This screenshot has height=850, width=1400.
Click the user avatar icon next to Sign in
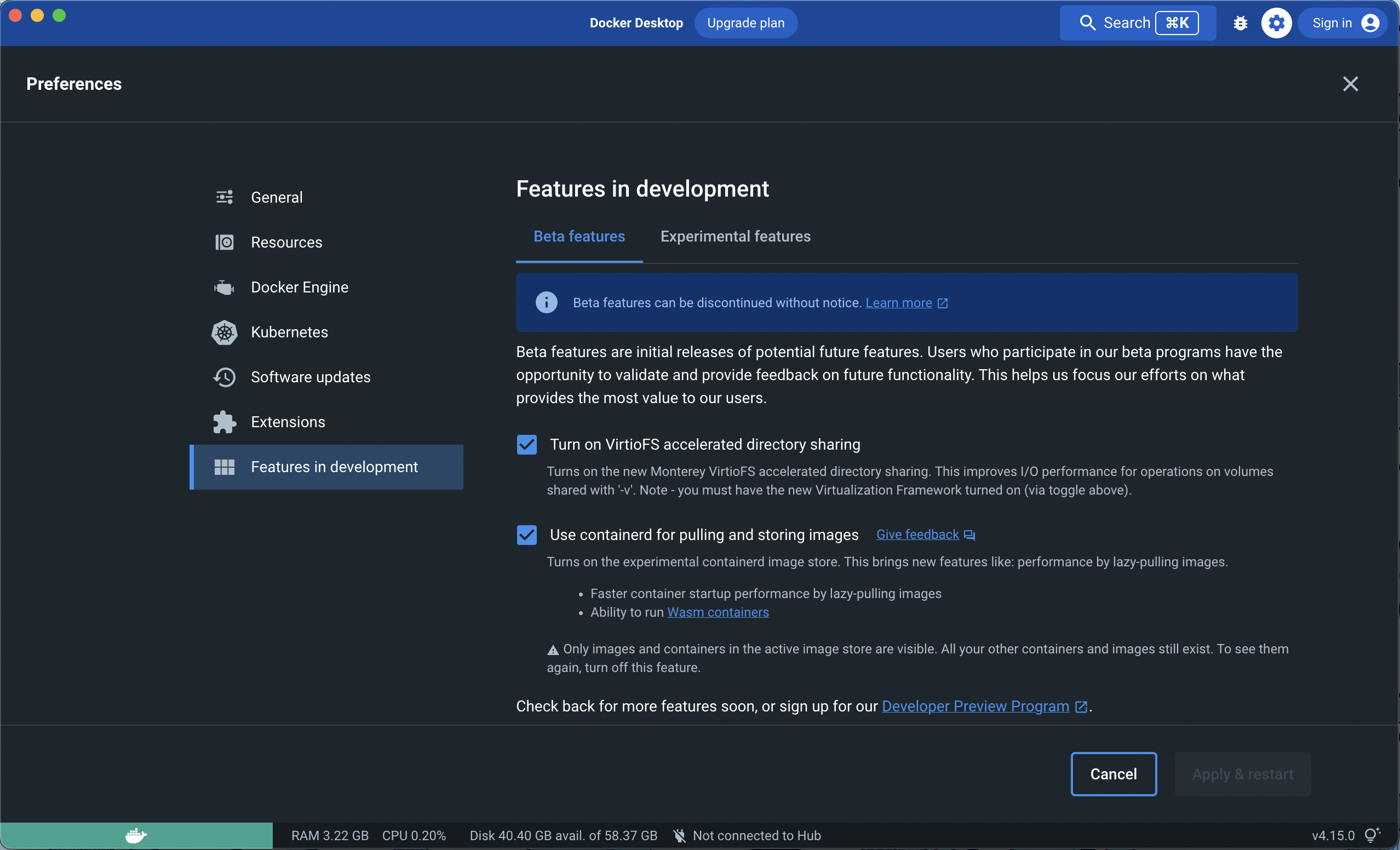[x=1370, y=24]
